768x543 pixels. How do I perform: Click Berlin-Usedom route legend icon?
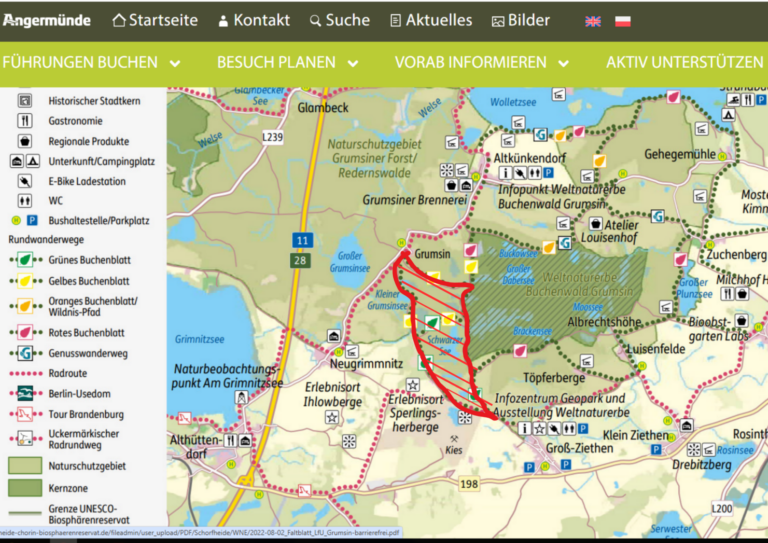coord(24,393)
